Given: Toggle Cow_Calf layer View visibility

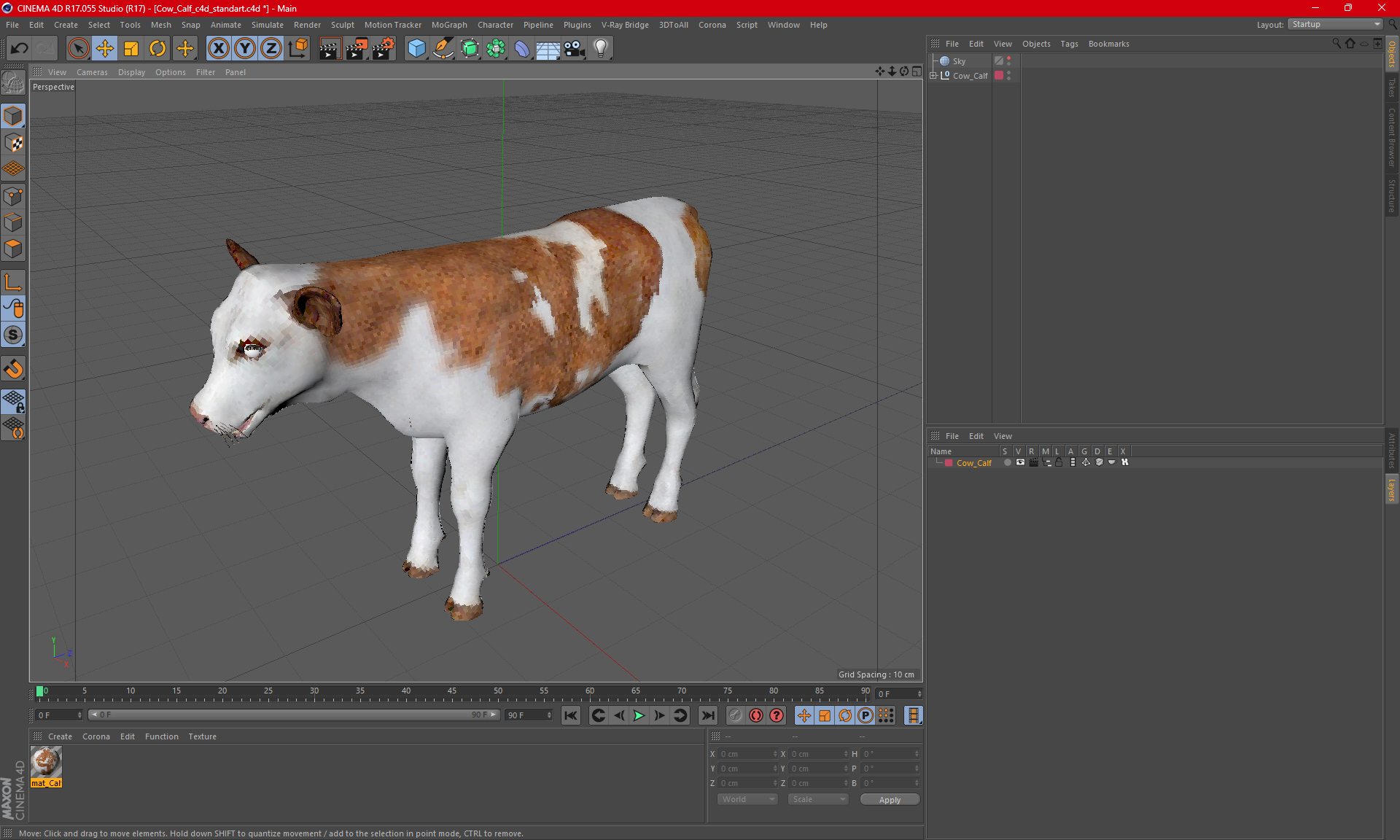Looking at the screenshot, I should click(1020, 462).
